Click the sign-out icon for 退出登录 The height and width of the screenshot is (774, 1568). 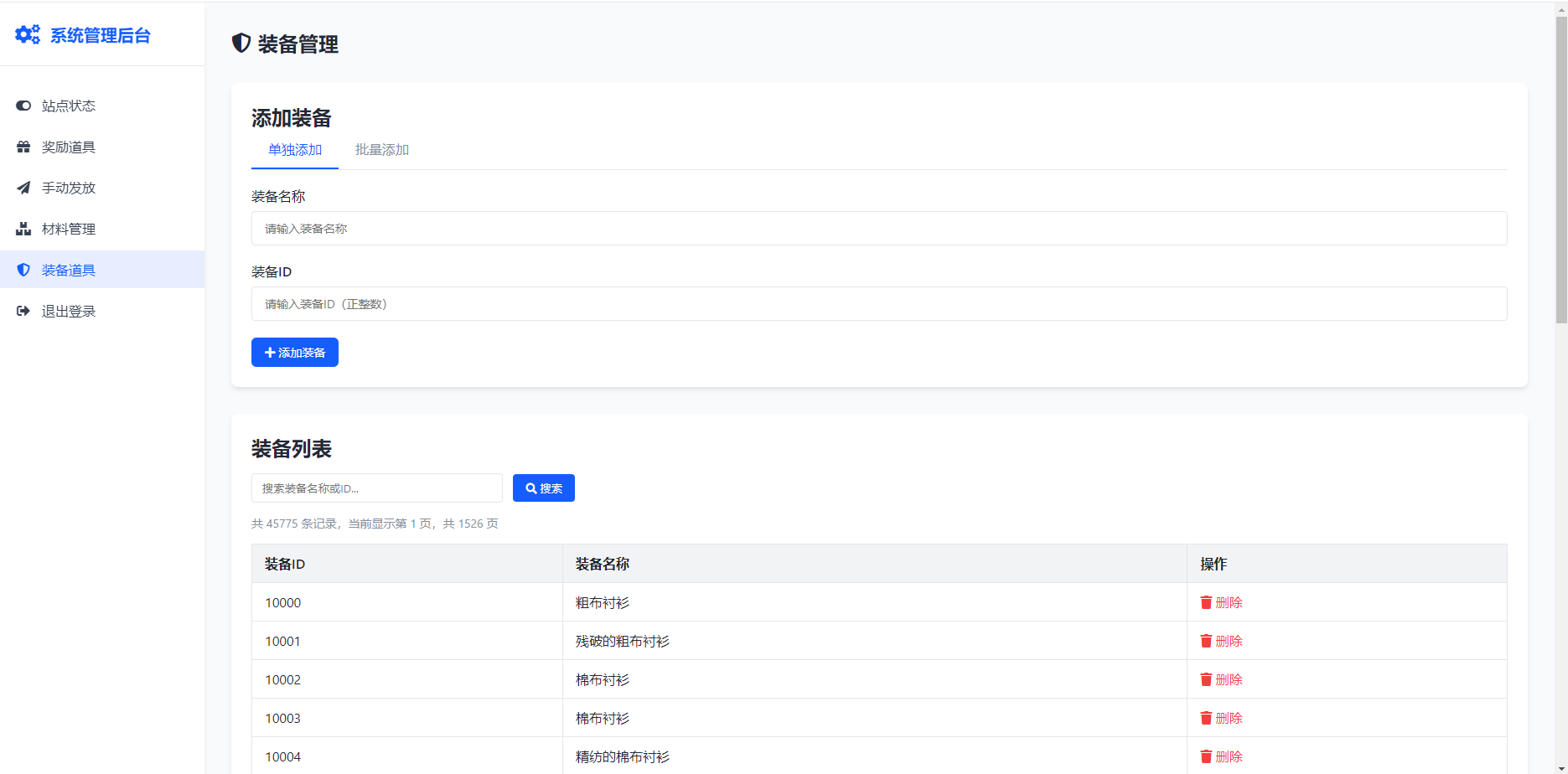pos(23,311)
